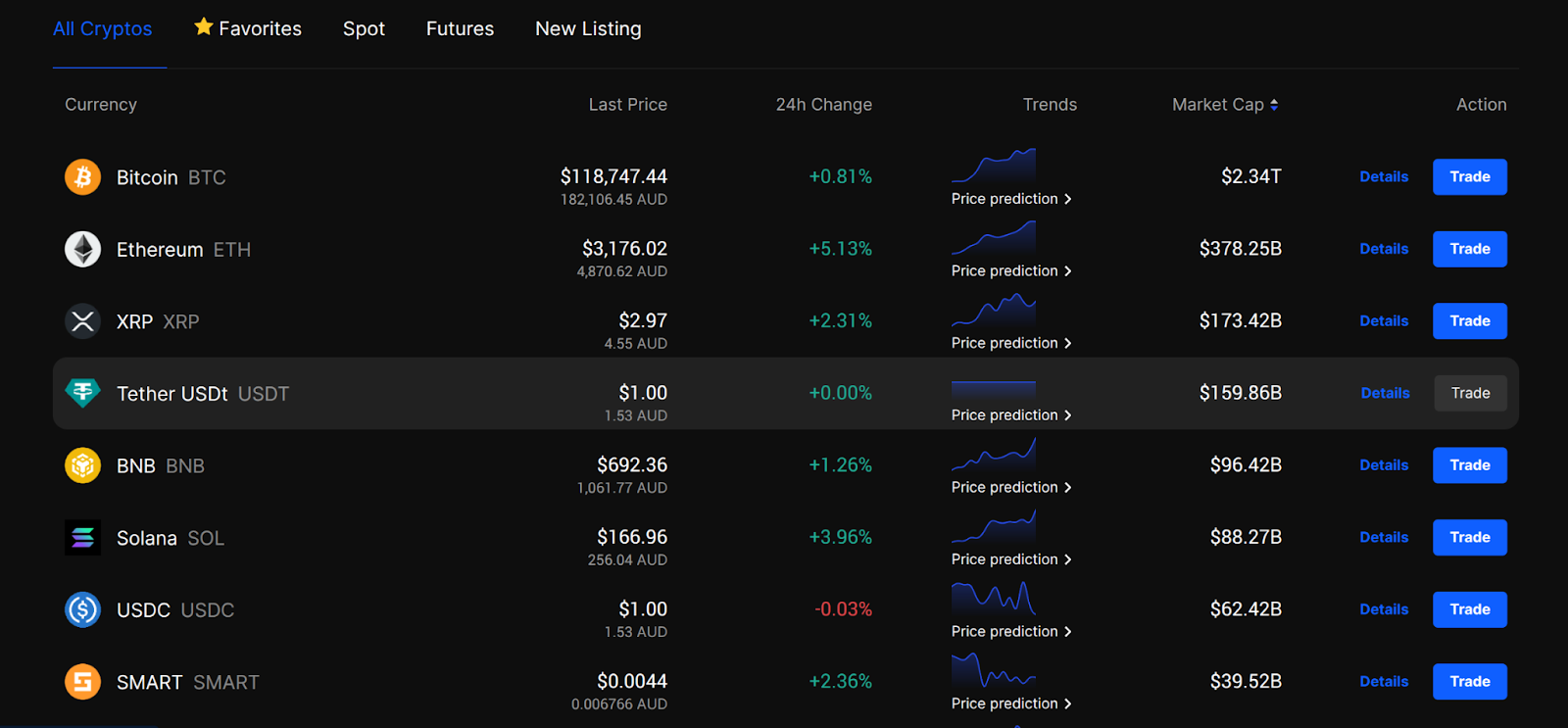Click the Trends column header
This screenshot has width=1568, height=728.
1050,105
